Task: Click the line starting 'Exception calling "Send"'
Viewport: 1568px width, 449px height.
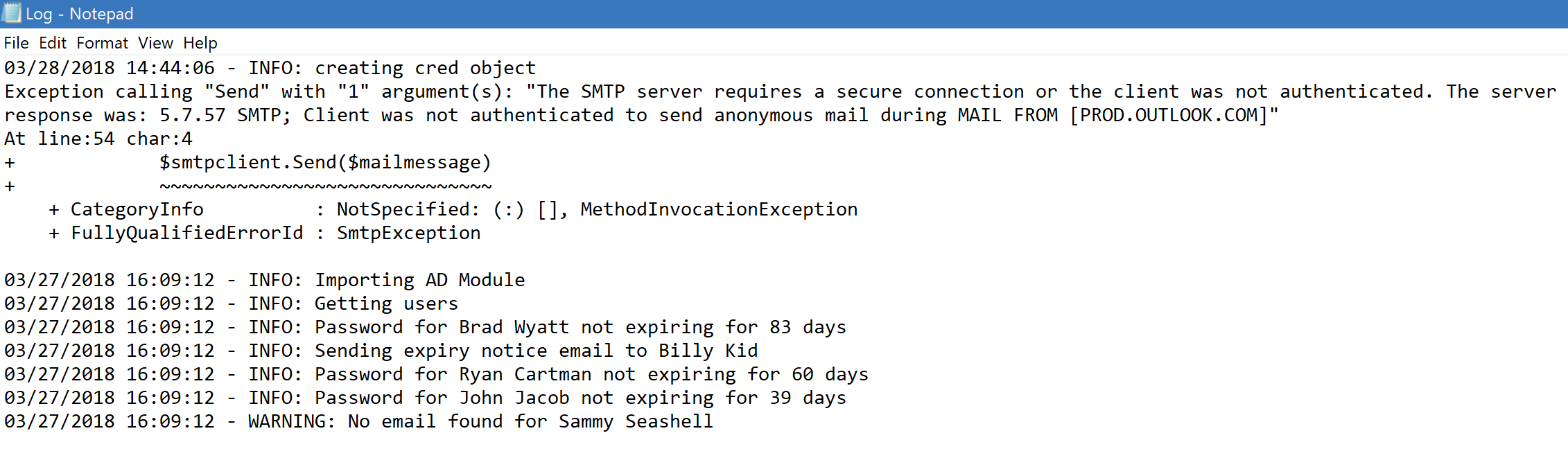Action: pos(781,91)
